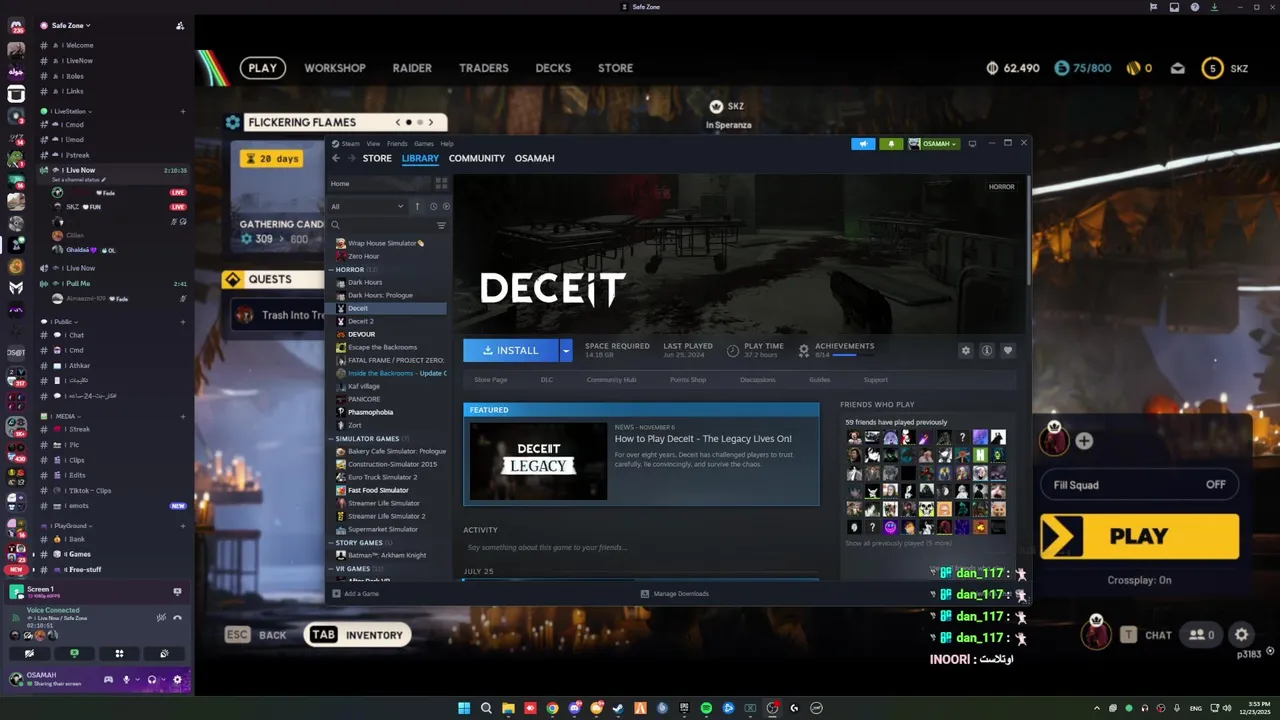Click plus icon to invite squad member
Viewport: 1280px width, 720px height.
[x=1084, y=440]
